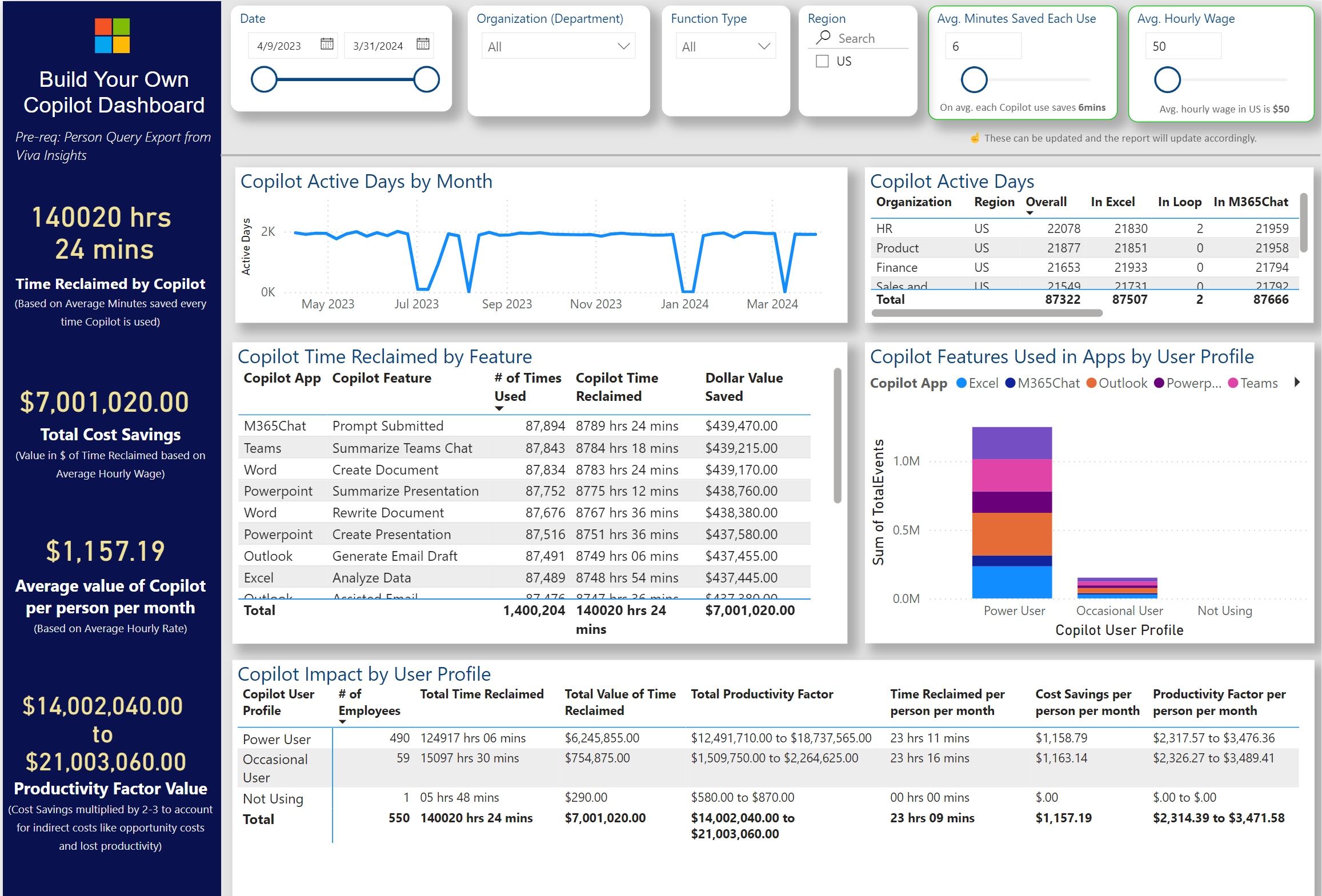Select the Create Document feature row
The height and width of the screenshot is (896, 1322).
[x=524, y=470]
